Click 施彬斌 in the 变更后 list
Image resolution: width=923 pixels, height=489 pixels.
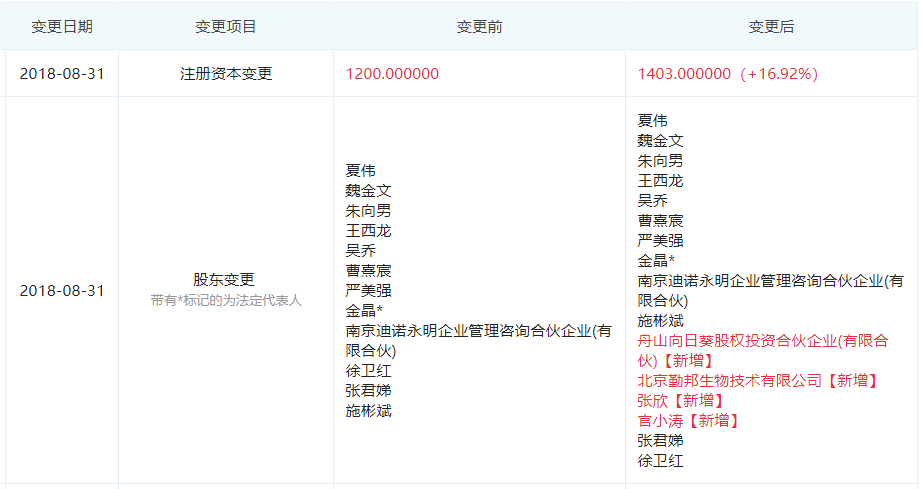pyautogui.click(x=660, y=321)
